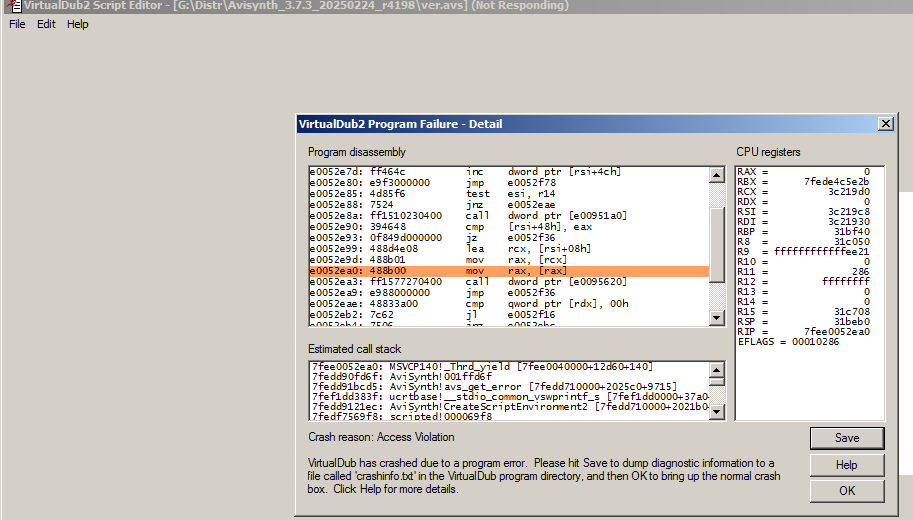
Task: Click the CPU registers label
Action: 768,152
